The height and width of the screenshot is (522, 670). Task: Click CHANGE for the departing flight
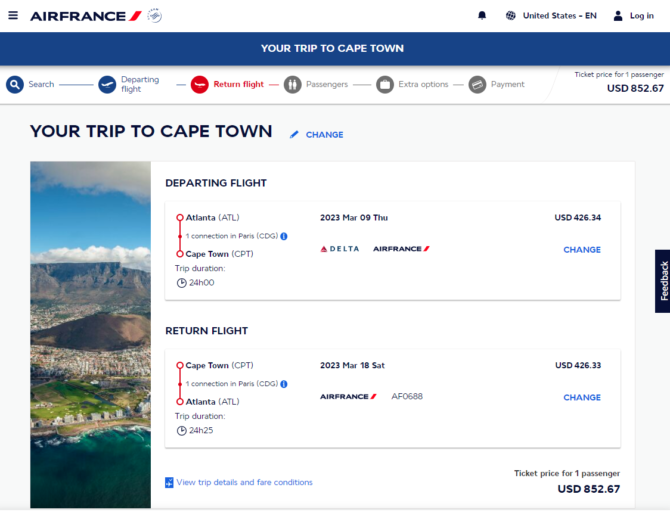[x=582, y=249]
